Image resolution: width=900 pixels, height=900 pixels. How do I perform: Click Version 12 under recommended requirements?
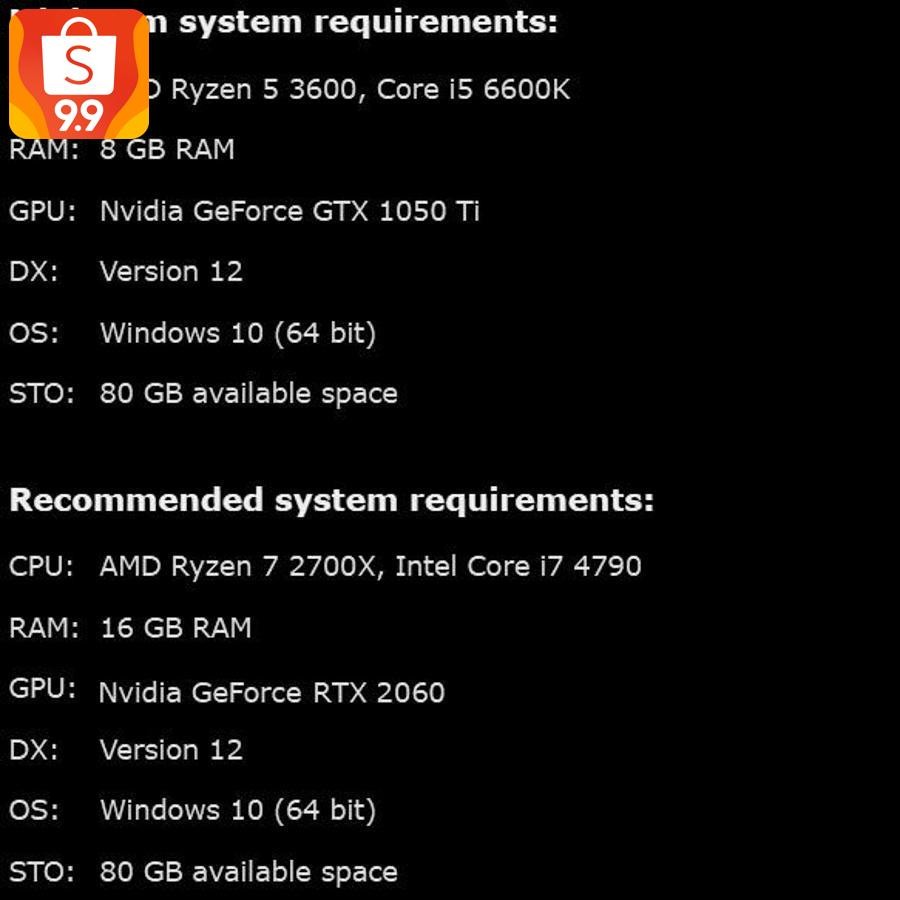tap(171, 750)
